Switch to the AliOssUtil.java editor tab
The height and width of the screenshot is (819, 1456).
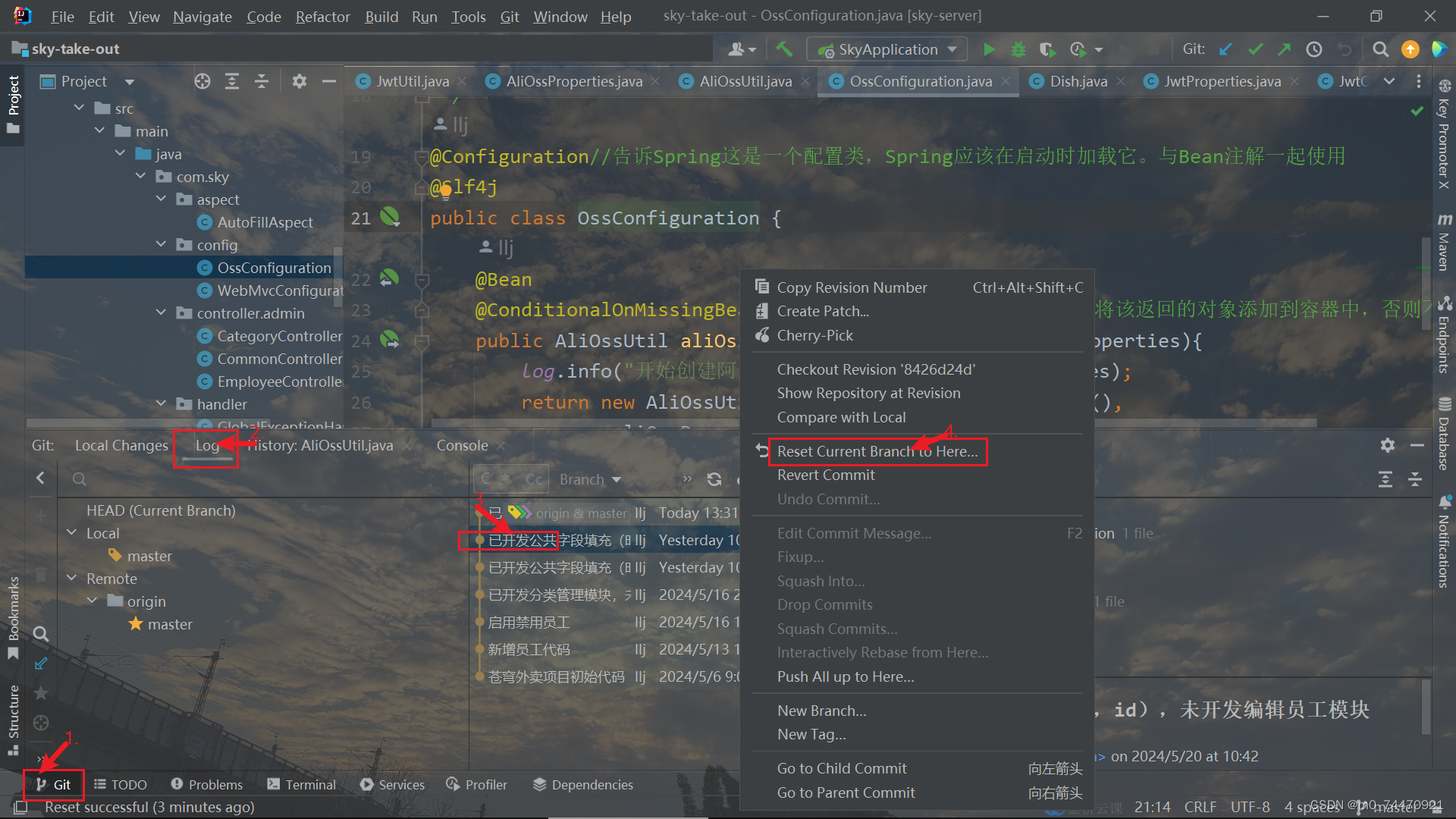click(745, 81)
